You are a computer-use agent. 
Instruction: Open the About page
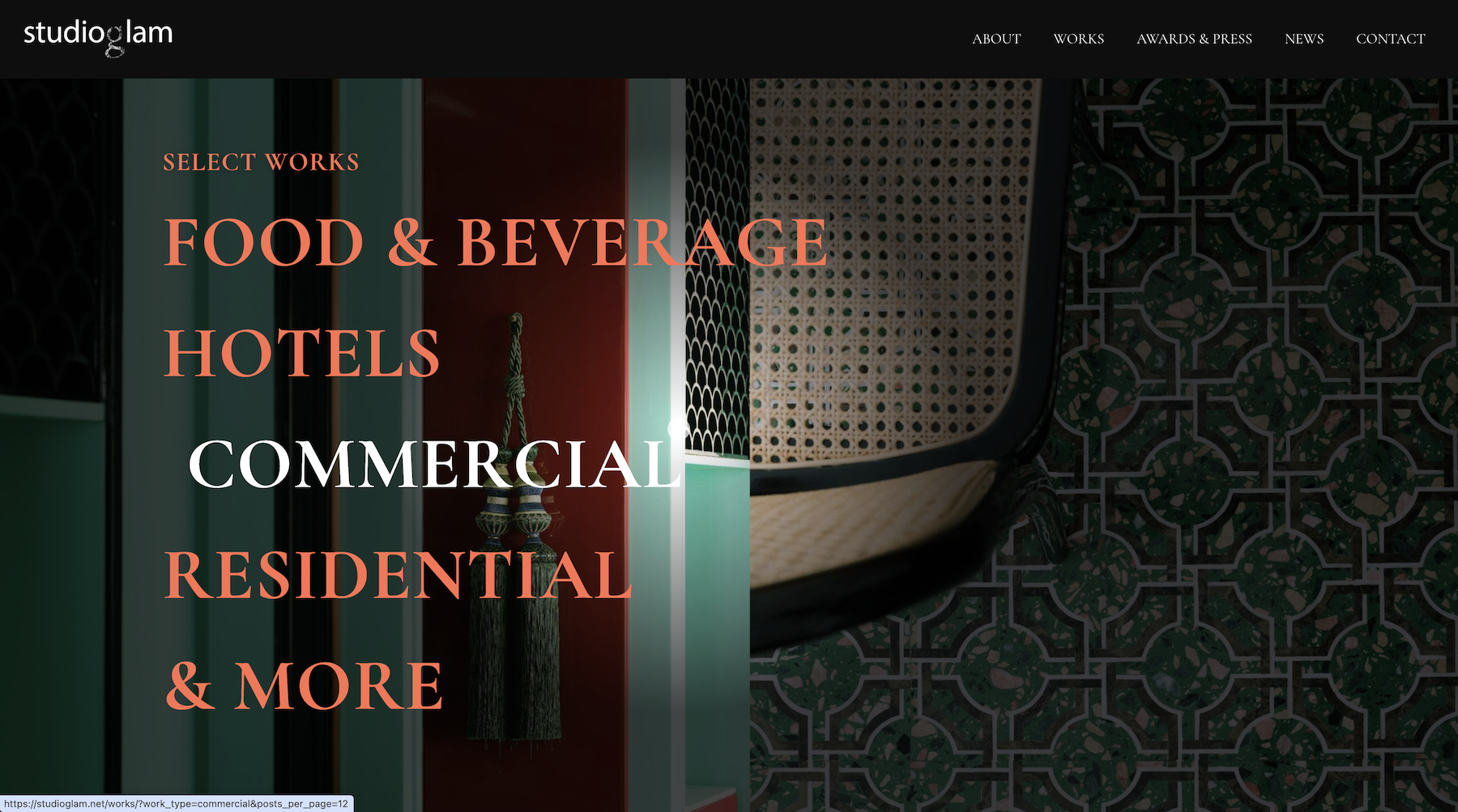coord(995,39)
